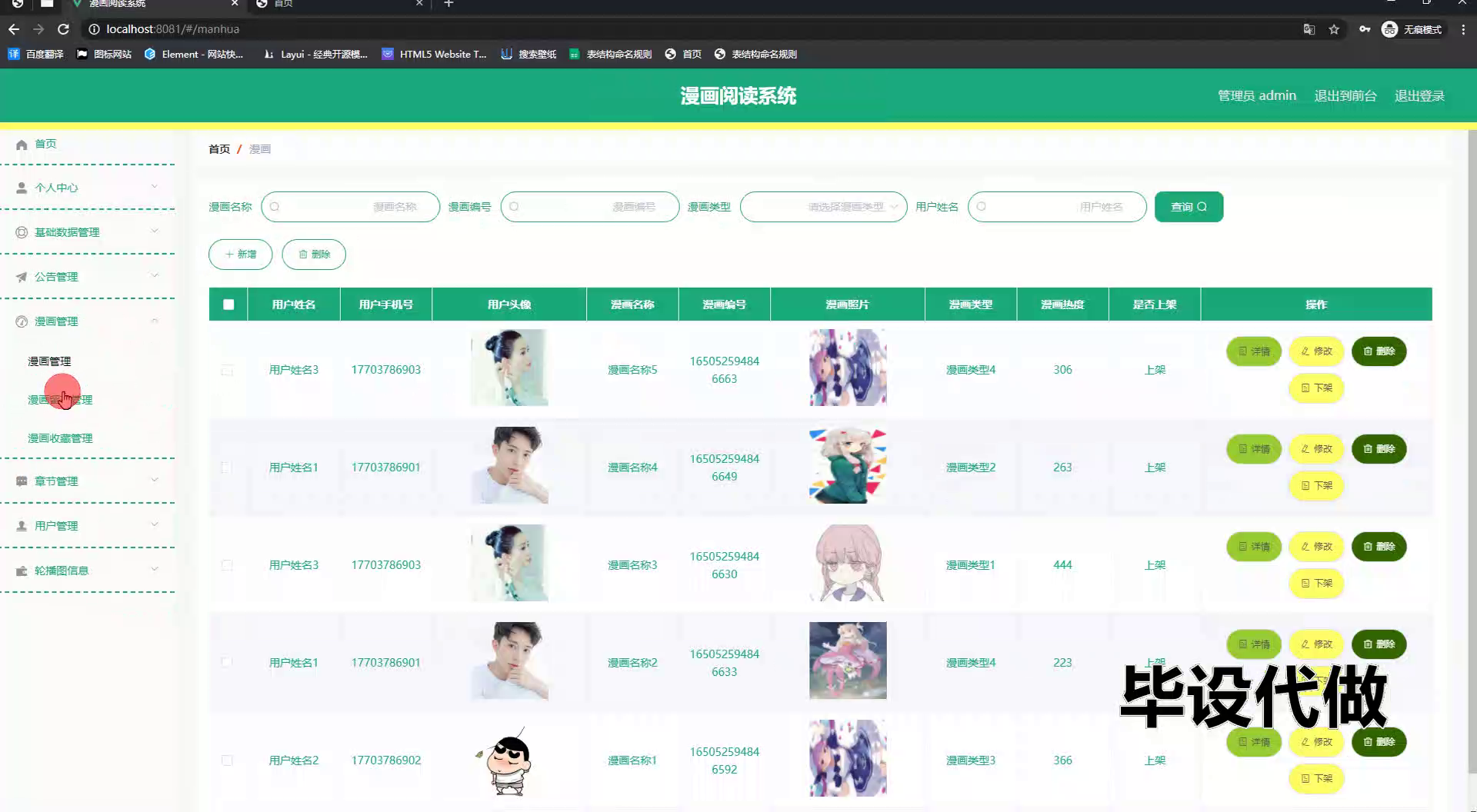The height and width of the screenshot is (812, 1477).
Task: Expand the 公告管理 menu chevron
Action: [155, 276]
